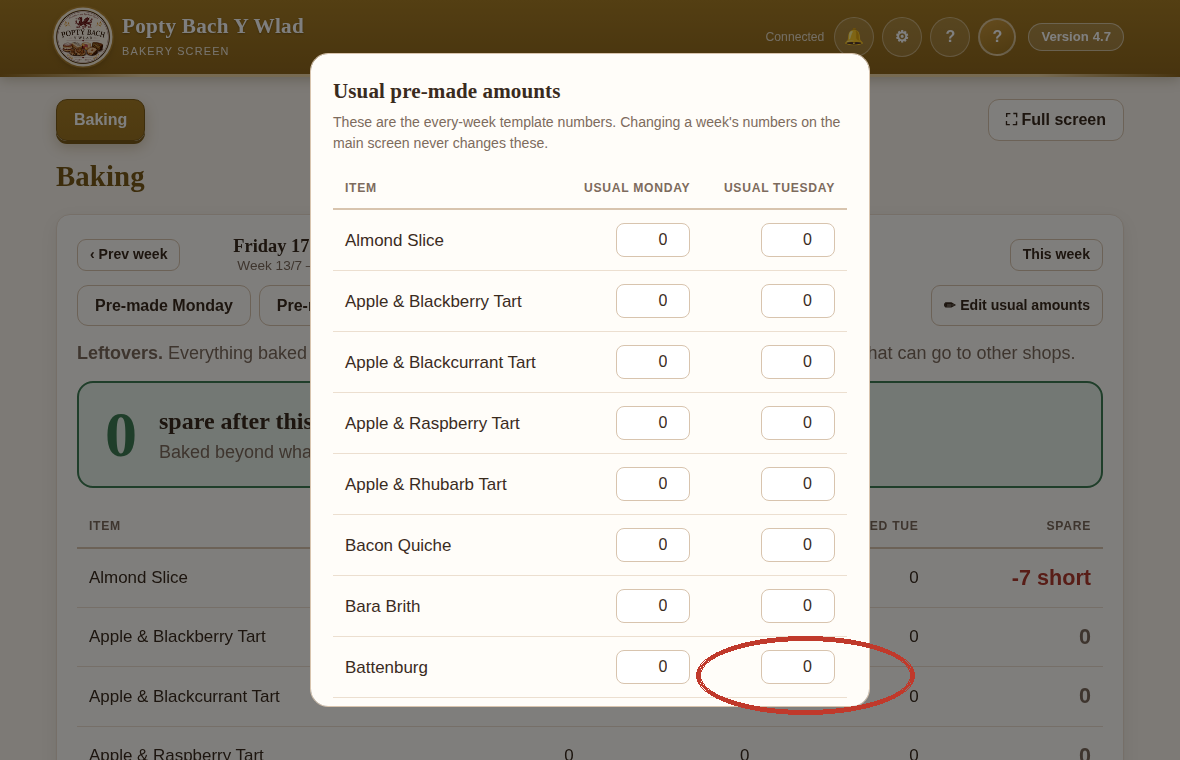Click the second question mark icon
This screenshot has height=760, width=1180.
point(997,37)
